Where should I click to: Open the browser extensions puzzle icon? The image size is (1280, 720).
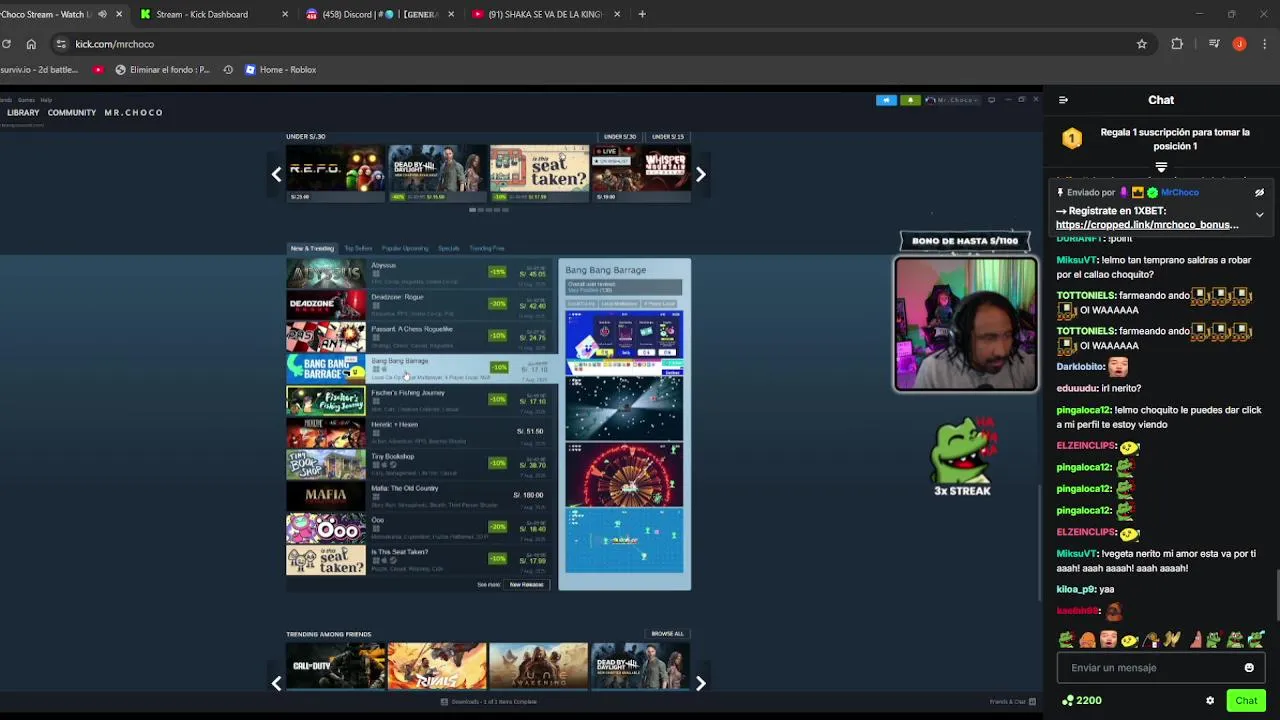(x=1177, y=44)
